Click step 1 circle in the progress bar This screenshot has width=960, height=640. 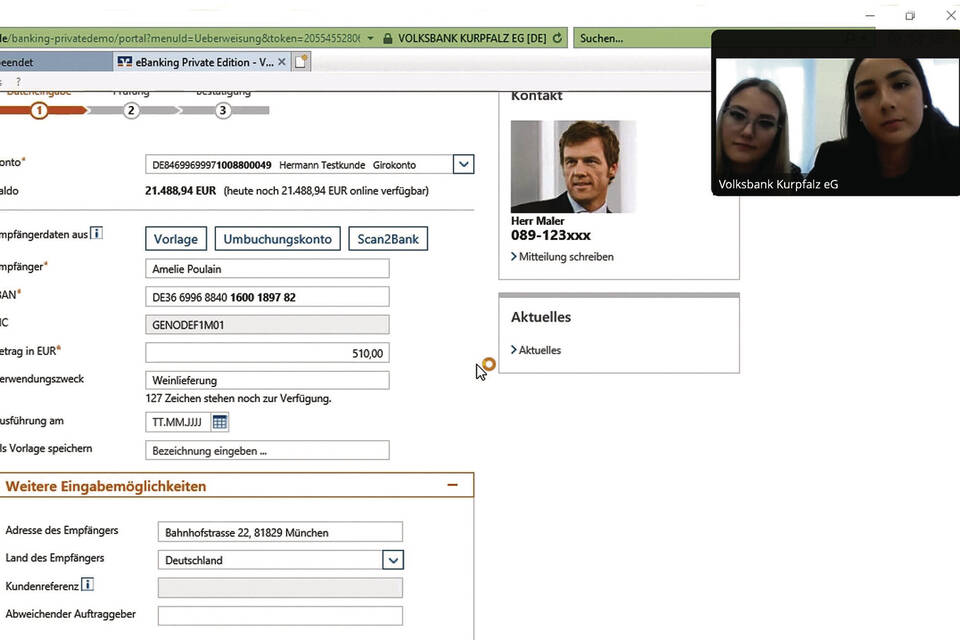pos(39,110)
